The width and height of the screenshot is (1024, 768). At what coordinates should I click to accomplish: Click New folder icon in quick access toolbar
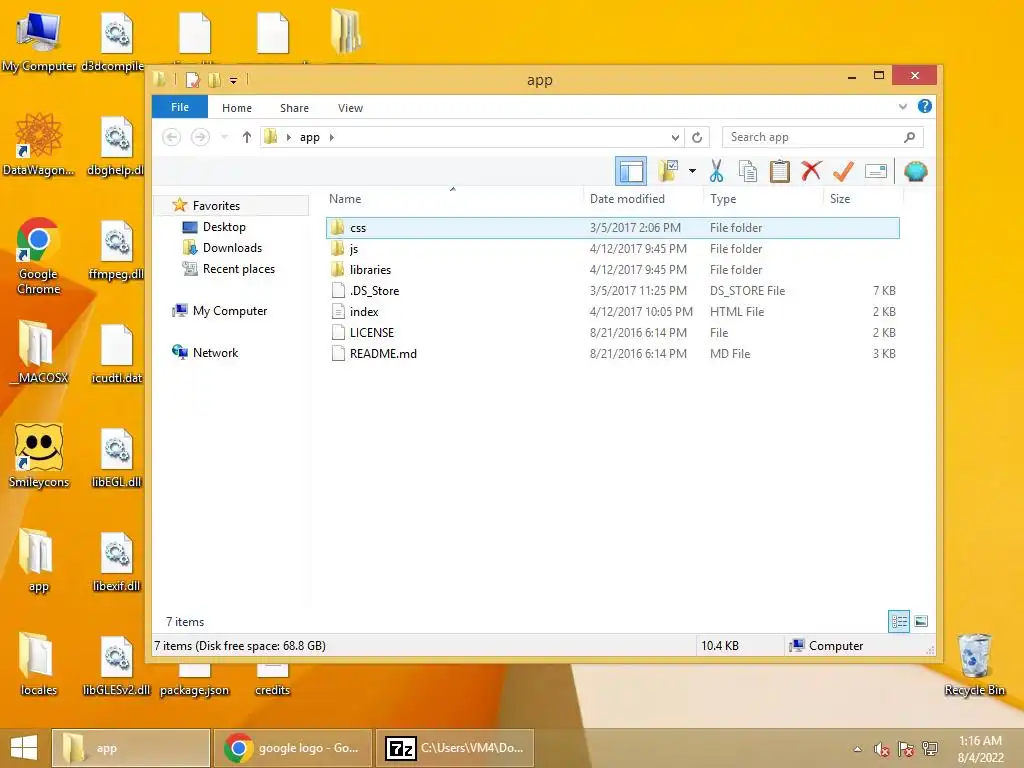pyautogui.click(x=214, y=80)
